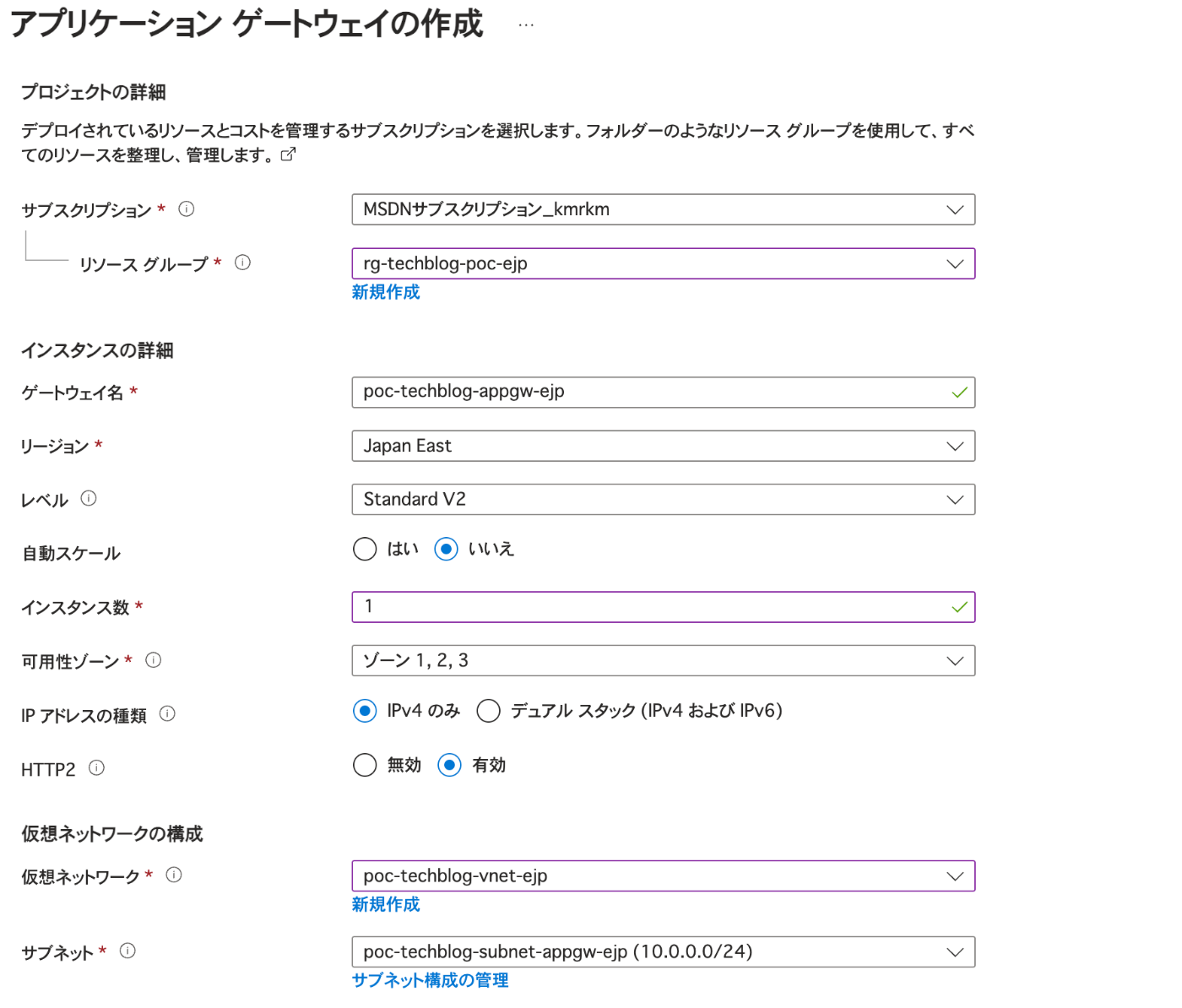This screenshot has width=1182, height=1008.
Task: Open the external link icon after 管理します
Action: coord(290,154)
